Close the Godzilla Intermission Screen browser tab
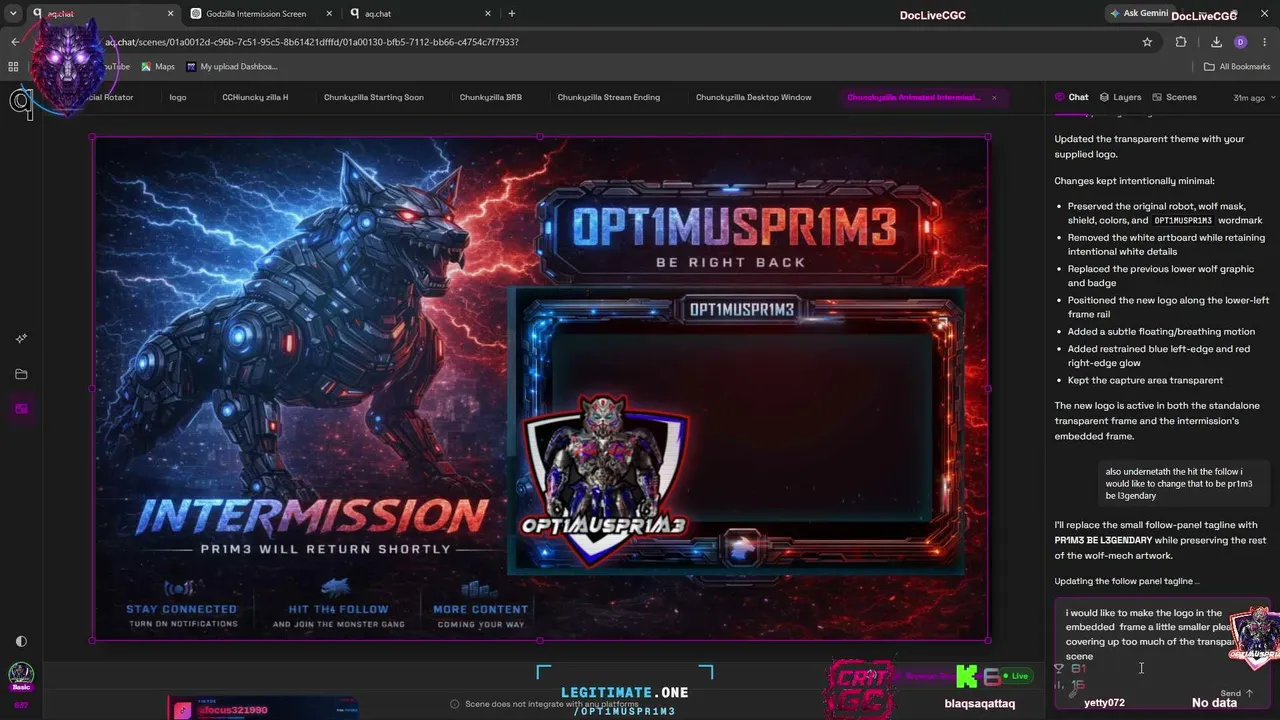Screen dimensions: 1280x720 click(x=329, y=14)
